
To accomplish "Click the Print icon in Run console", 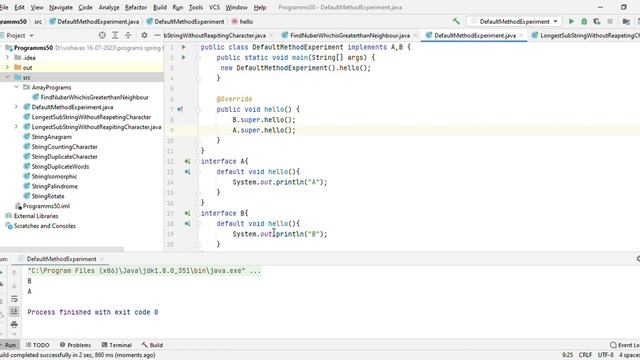I will coord(14,324).
